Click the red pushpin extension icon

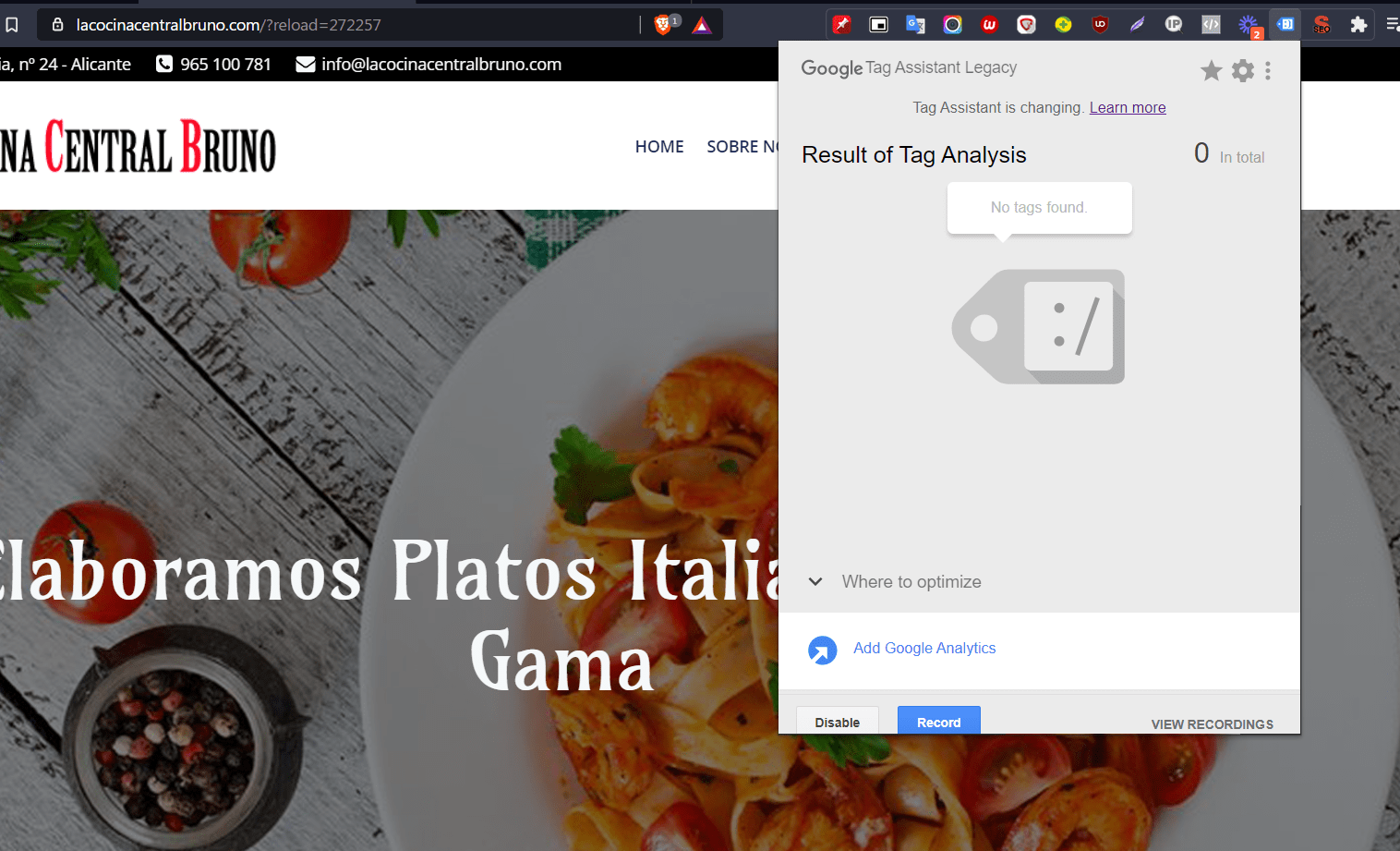click(841, 25)
